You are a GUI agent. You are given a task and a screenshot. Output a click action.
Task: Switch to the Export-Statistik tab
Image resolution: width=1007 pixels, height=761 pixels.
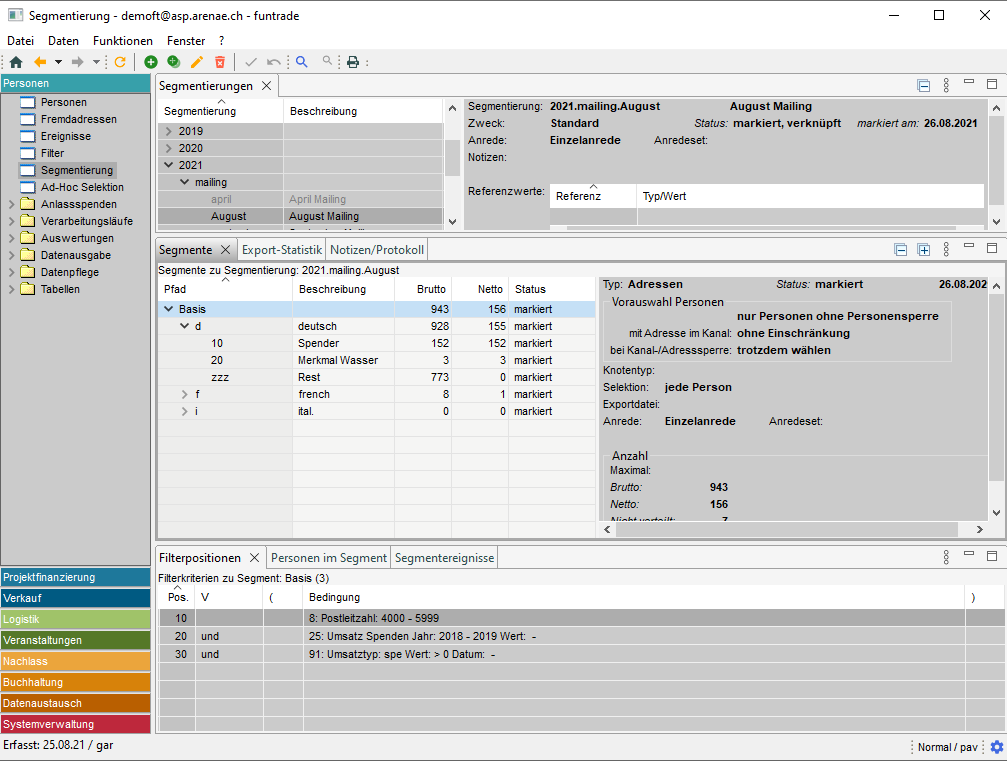tap(282, 250)
